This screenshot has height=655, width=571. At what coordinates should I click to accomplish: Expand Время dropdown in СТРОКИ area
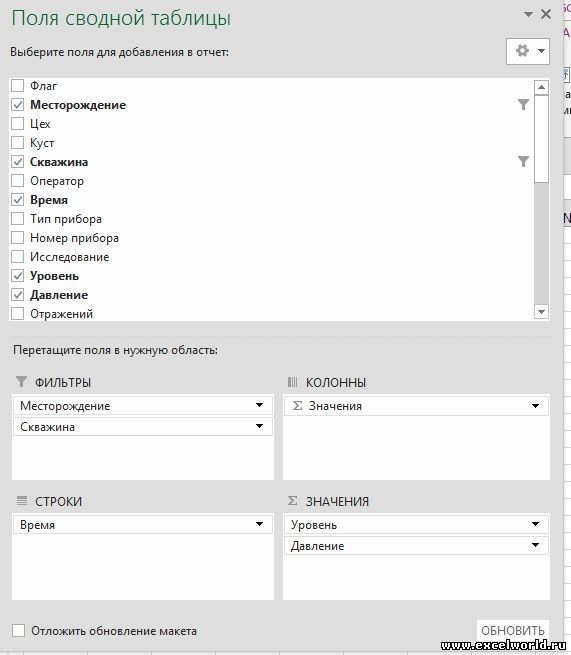[259, 524]
